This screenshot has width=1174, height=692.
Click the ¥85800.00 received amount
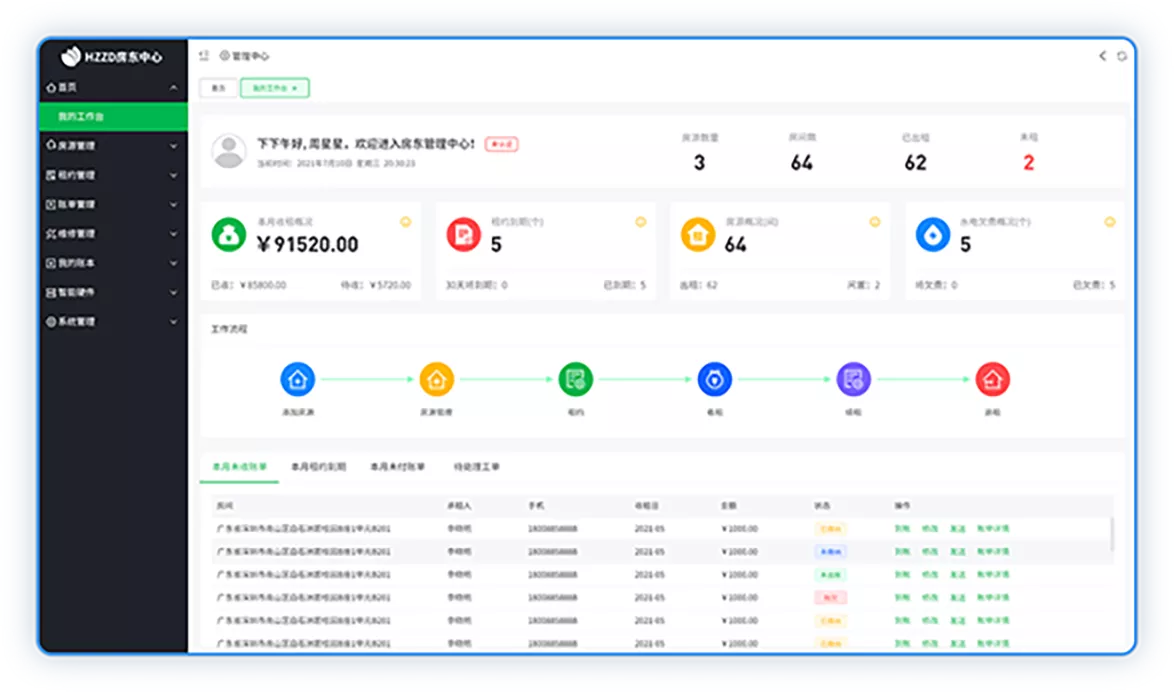pos(263,285)
